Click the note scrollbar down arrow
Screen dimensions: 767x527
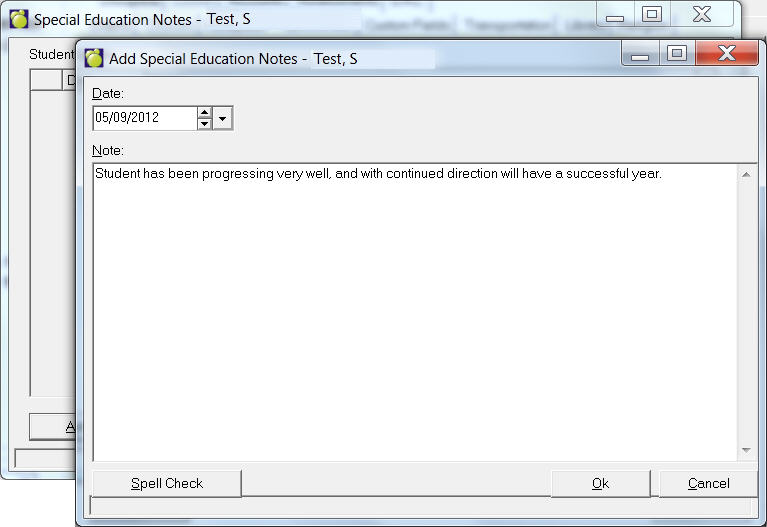click(x=746, y=450)
